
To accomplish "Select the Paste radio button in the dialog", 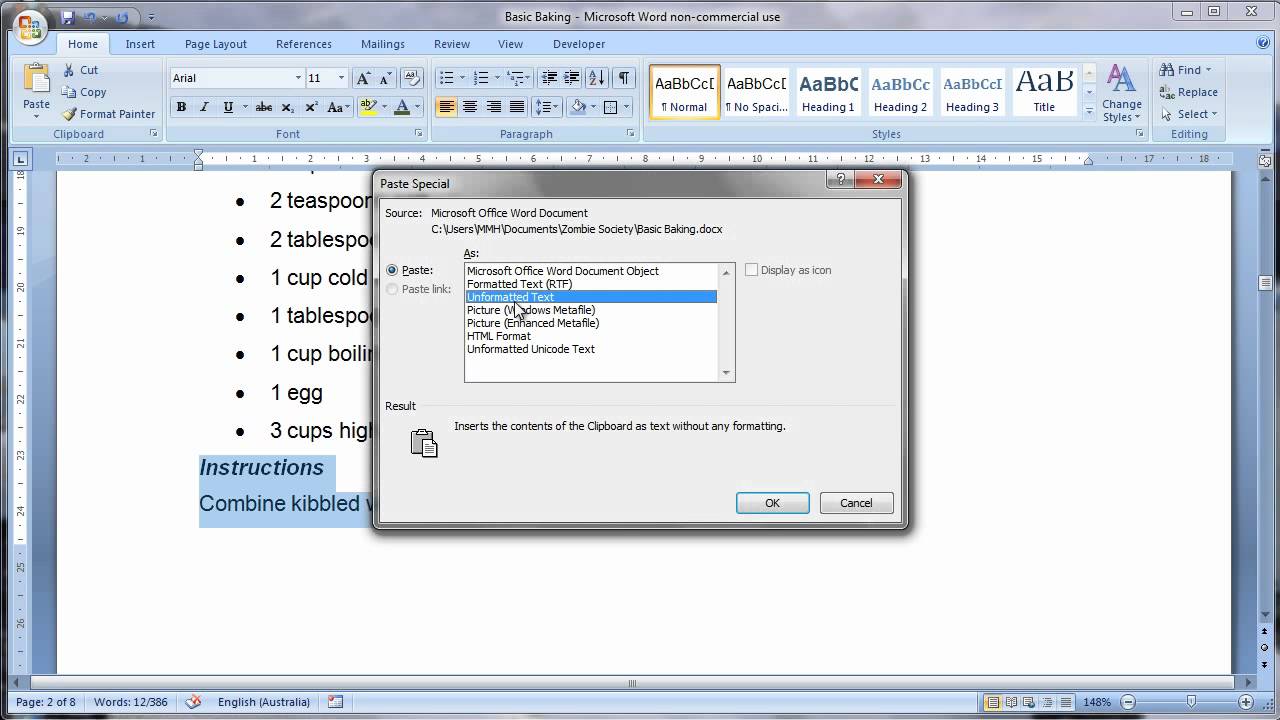I will pos(392,270).
